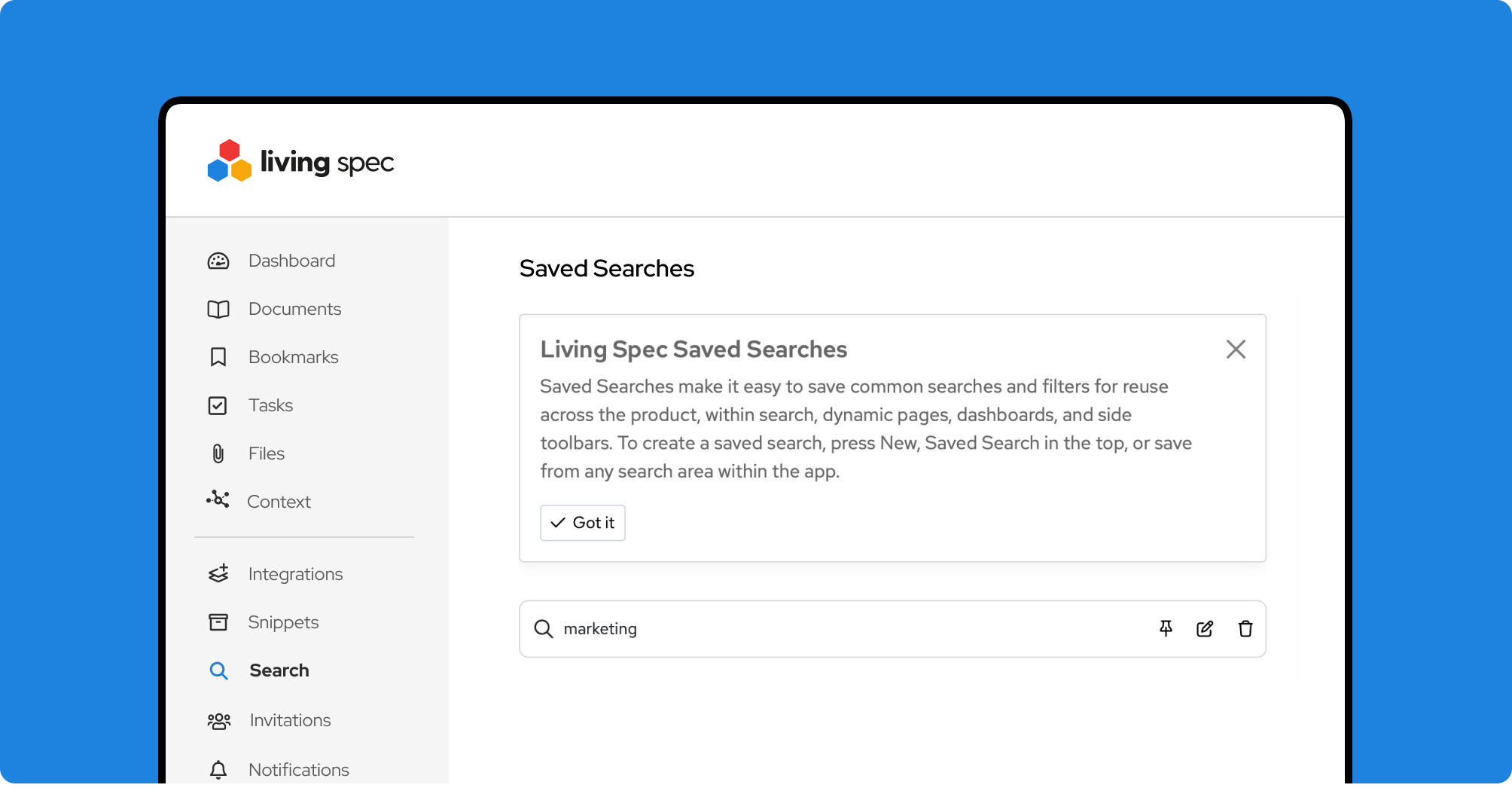The height and width of the screenshot is (794, 1512).
Task: Go to Integrations page
Action: 295,574
